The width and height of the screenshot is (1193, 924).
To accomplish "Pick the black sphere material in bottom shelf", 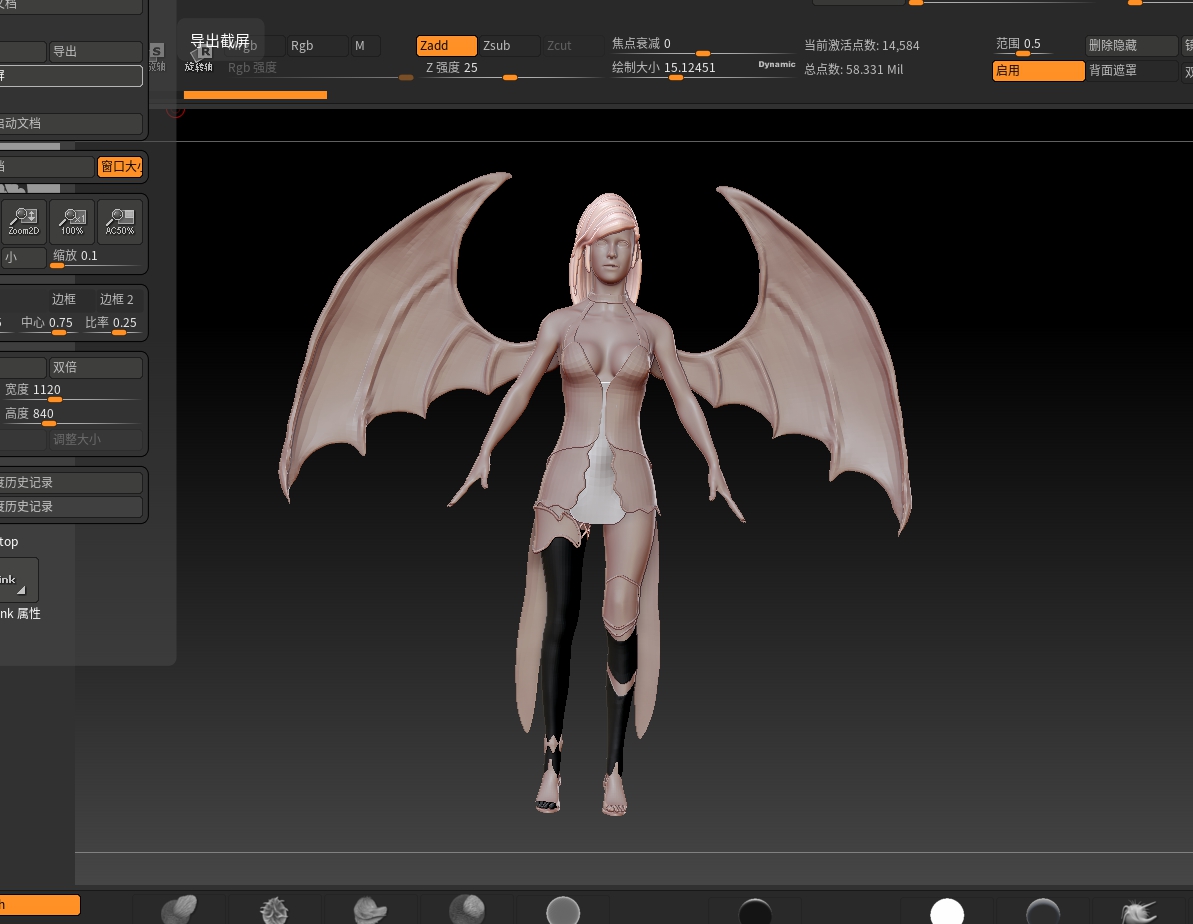I will 756,912.
